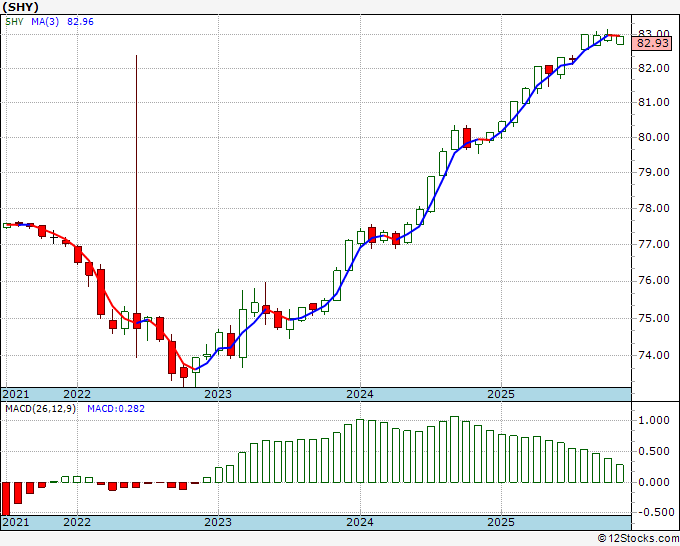Click the 80.00 price axis label
Viewport: 680px width, 546px height.
point(654,137)
